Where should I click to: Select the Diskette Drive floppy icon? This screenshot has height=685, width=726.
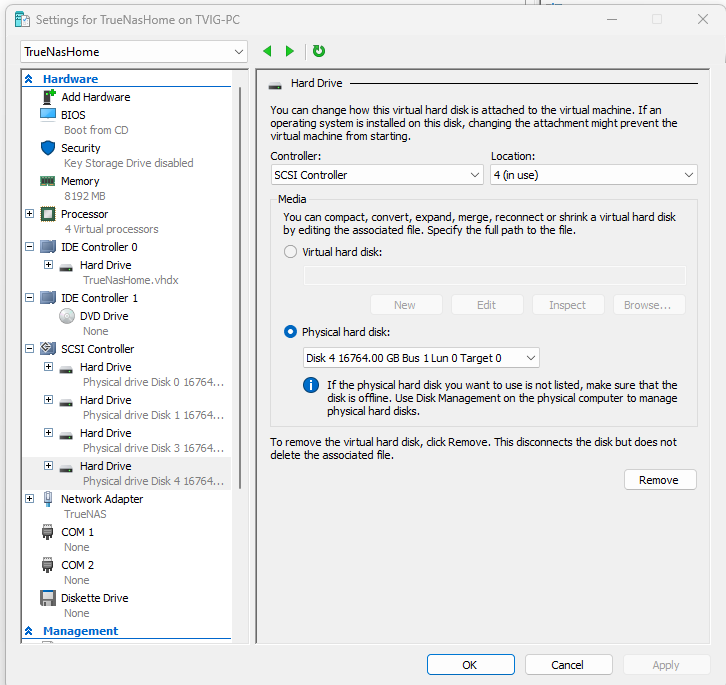[48, 598]
